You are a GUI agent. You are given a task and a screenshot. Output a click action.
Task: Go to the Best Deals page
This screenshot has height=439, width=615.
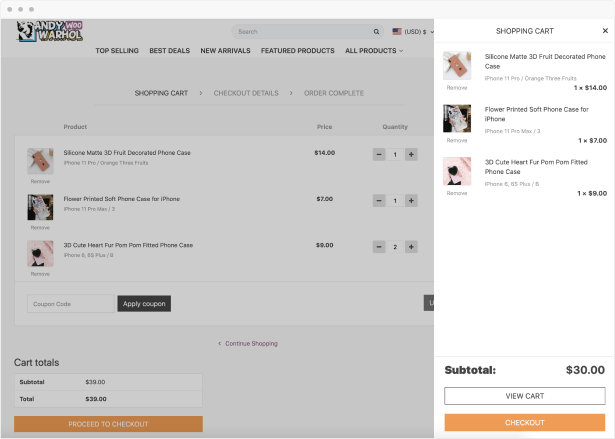169,50
